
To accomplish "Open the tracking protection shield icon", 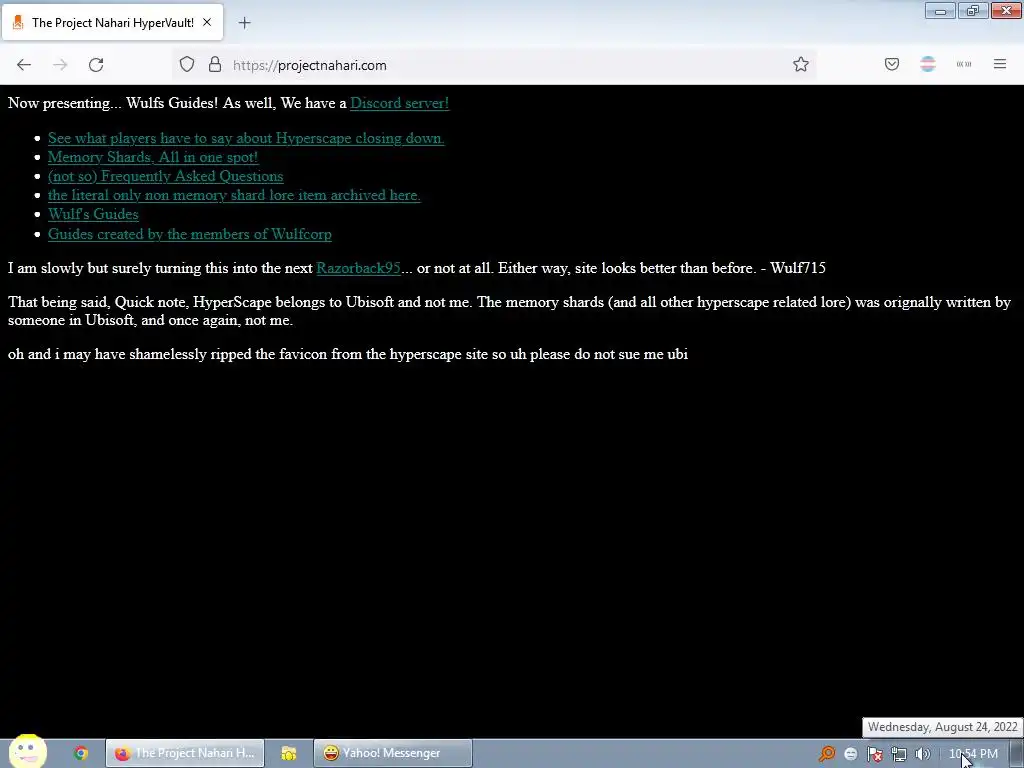I will click(x=187, y=65).
